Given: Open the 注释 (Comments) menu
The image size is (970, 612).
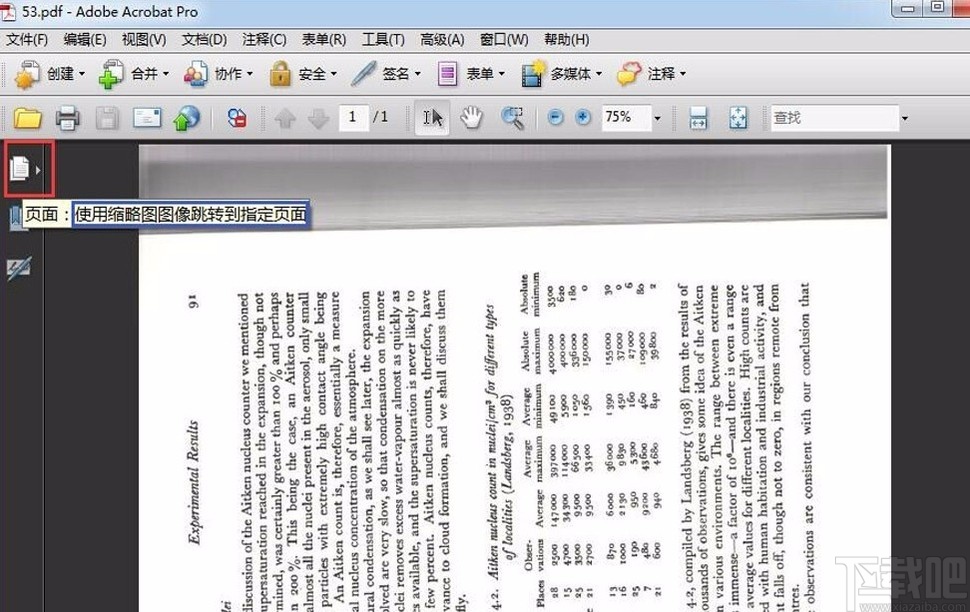Looking at the screenshot, I should tap(263, 39).
